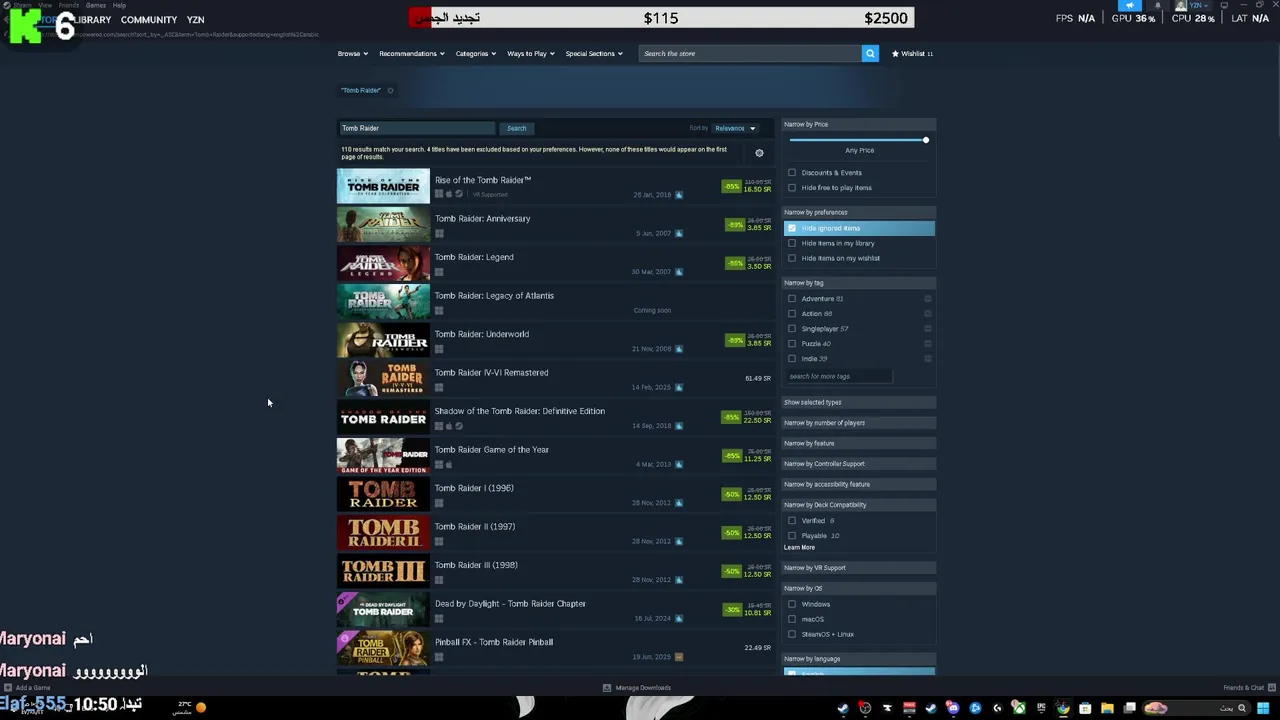Open Discord from the taskbar
Viewport: 1280px width, 720px height.
[953, 708]
